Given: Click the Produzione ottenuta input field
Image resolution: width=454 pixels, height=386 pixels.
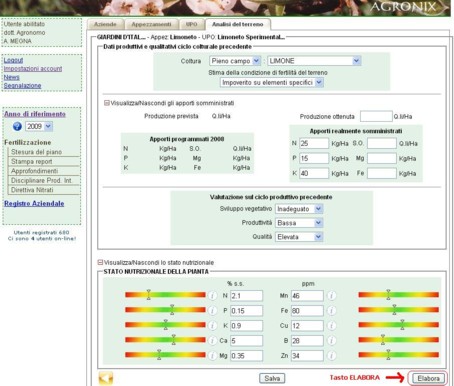Looking at the screenshot, I should (x=376, y=116).
